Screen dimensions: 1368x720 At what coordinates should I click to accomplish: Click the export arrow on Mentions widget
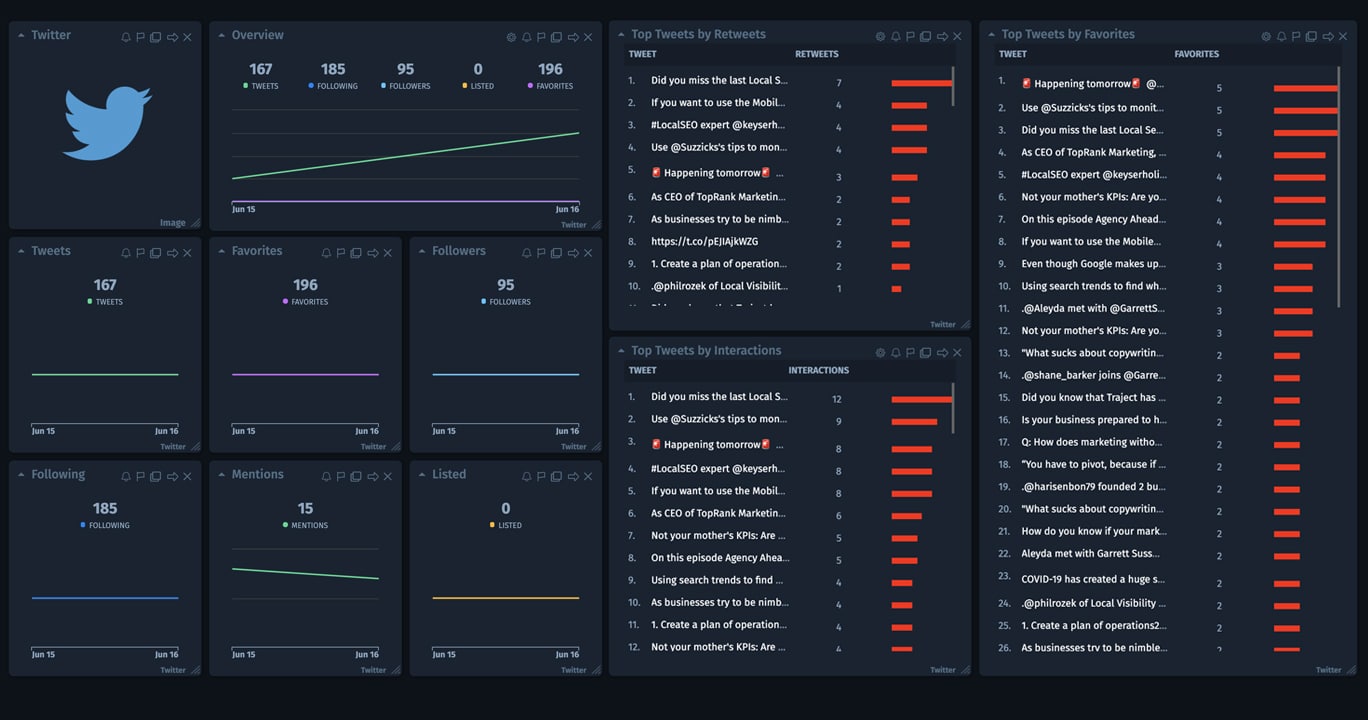[372, 477]
